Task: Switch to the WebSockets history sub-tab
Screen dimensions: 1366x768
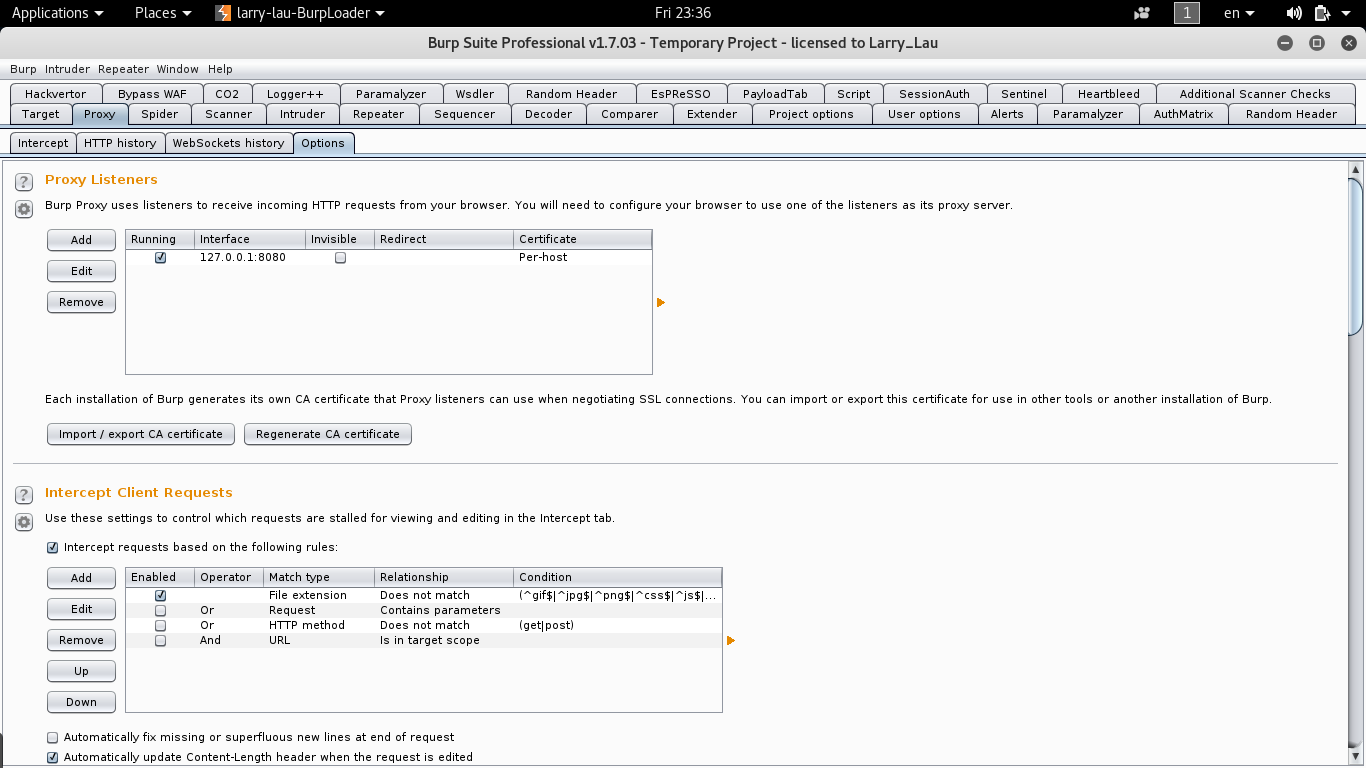Action: tap(228, 143)
